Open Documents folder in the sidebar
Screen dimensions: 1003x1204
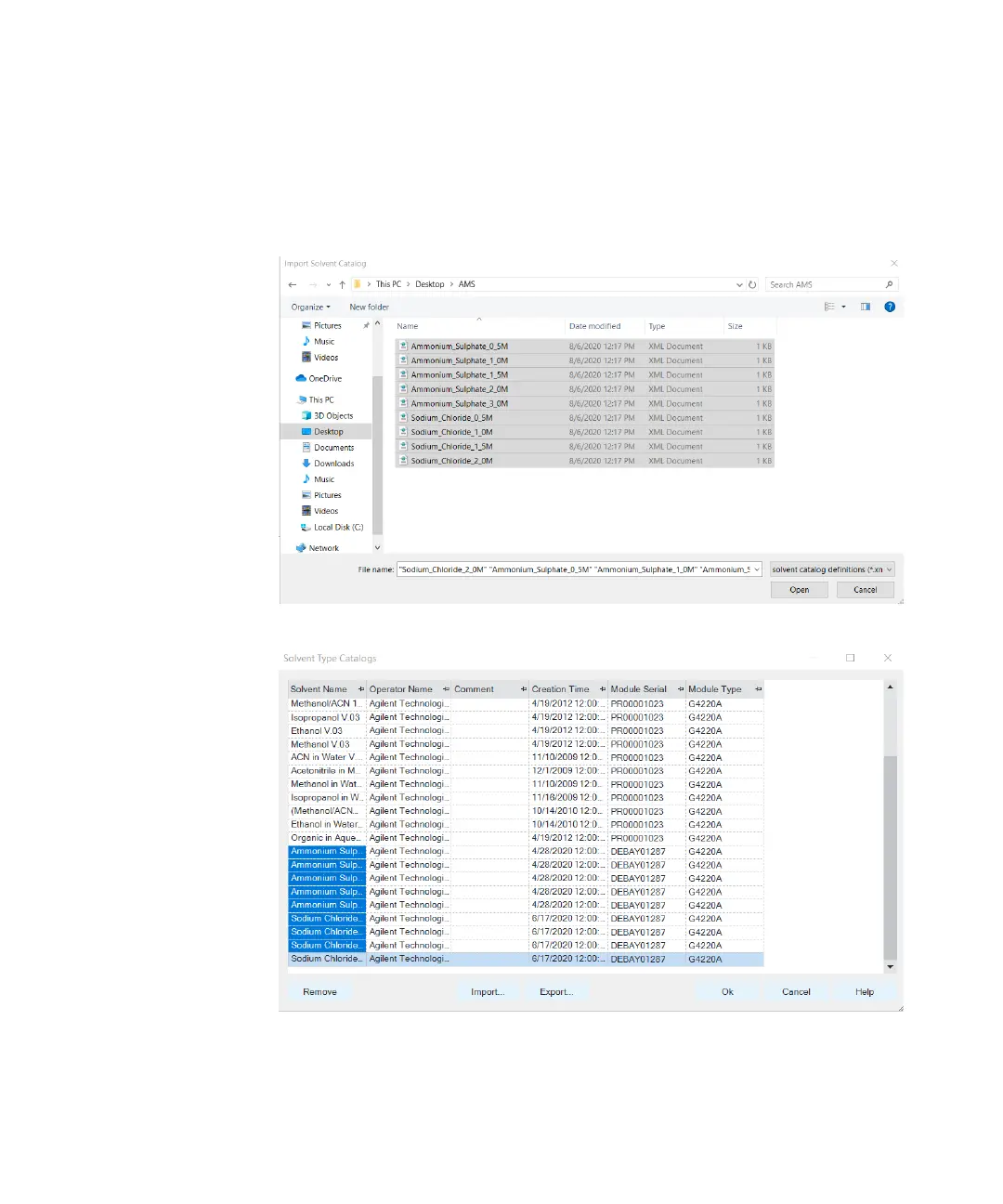coord(328,447)
